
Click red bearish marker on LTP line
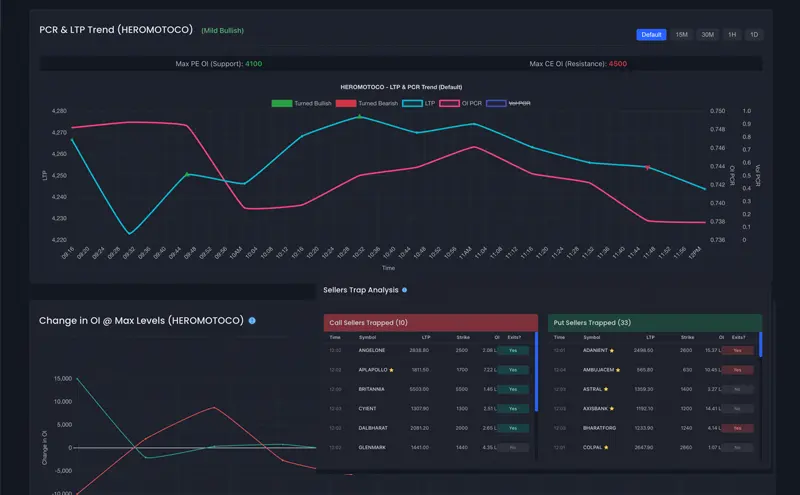[647, 167]
